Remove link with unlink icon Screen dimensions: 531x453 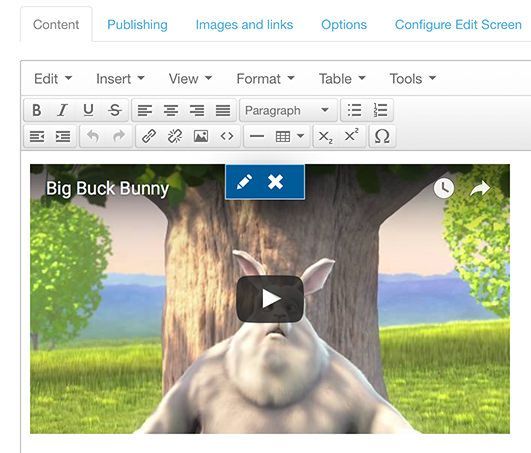[x=175, y=136]
